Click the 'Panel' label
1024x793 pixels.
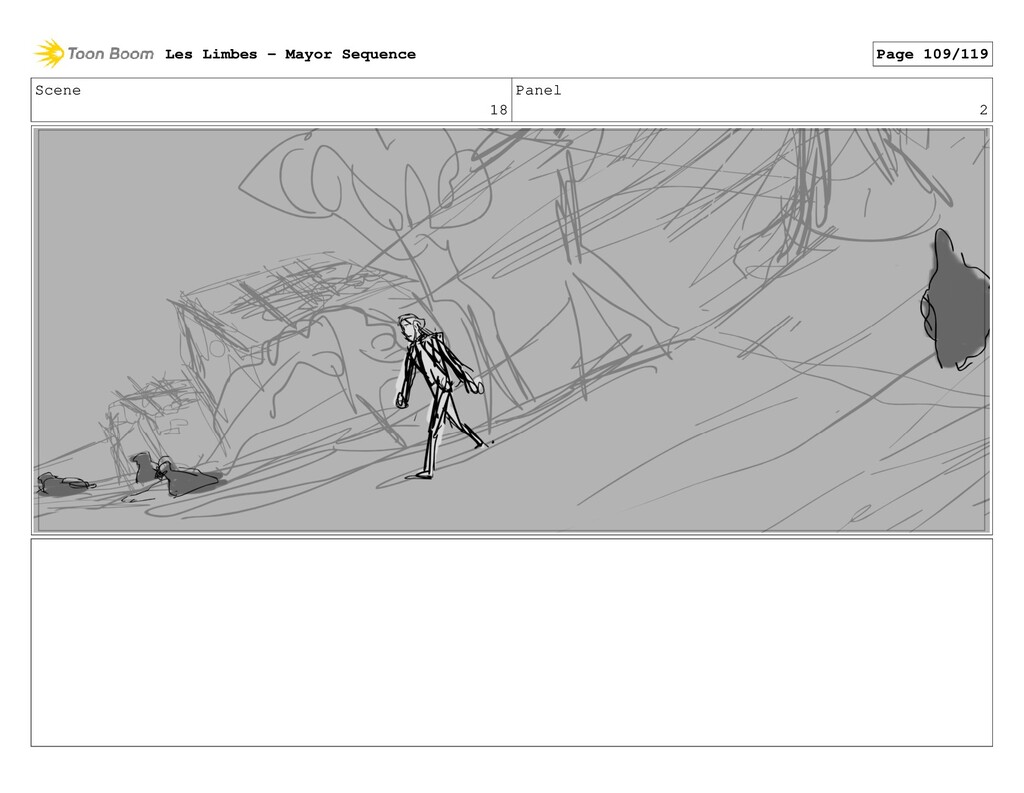pyautogui.click(x=538, y=90)
